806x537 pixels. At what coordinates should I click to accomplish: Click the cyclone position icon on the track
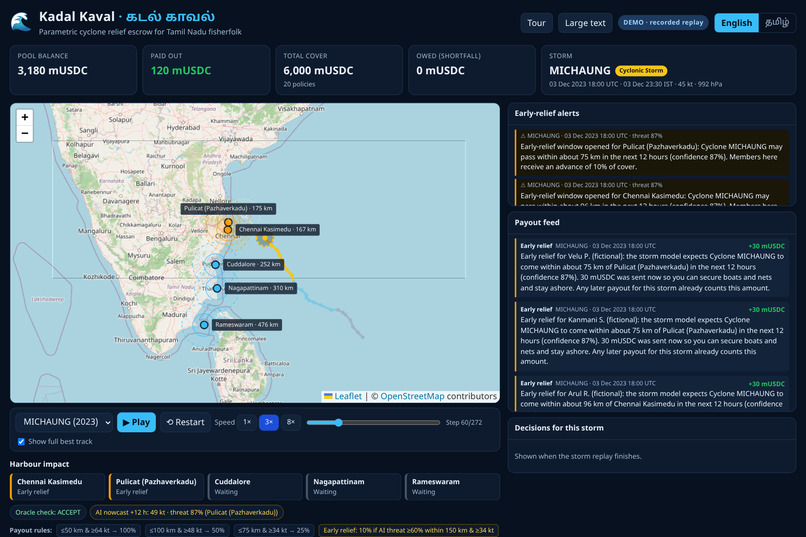tap(265, 238)
